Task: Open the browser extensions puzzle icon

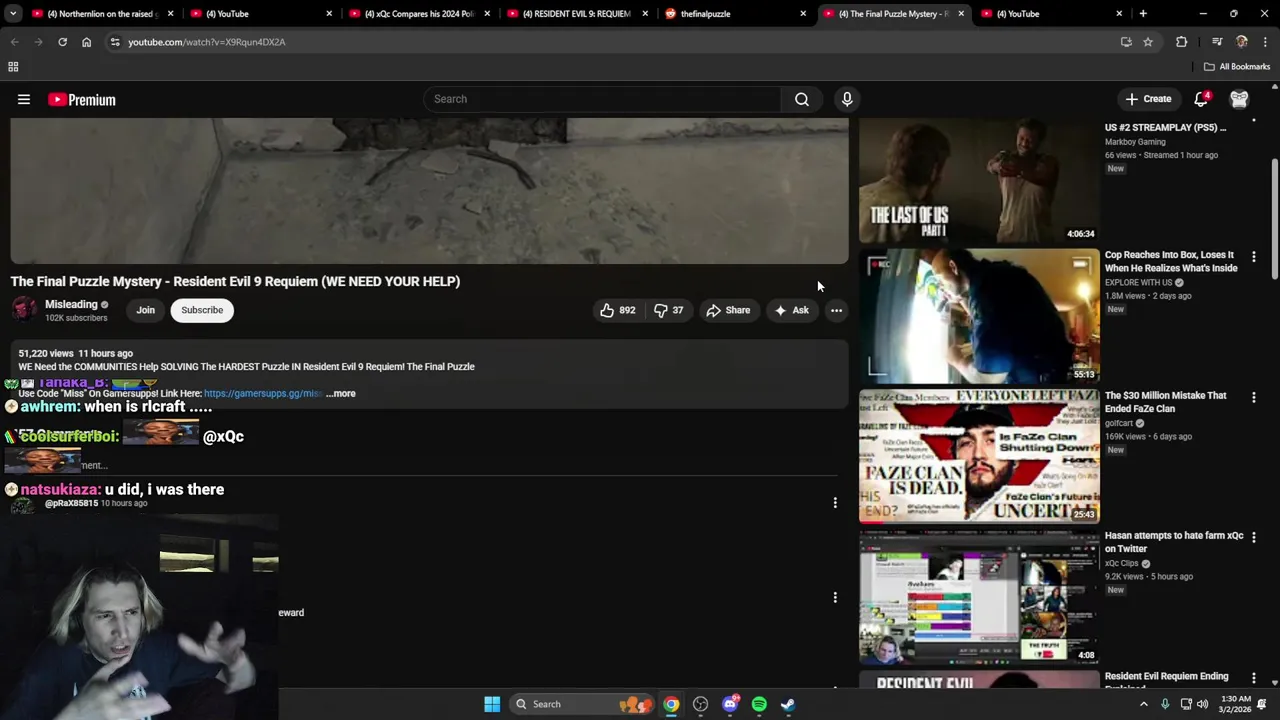Action: (x=1182, y=42)
